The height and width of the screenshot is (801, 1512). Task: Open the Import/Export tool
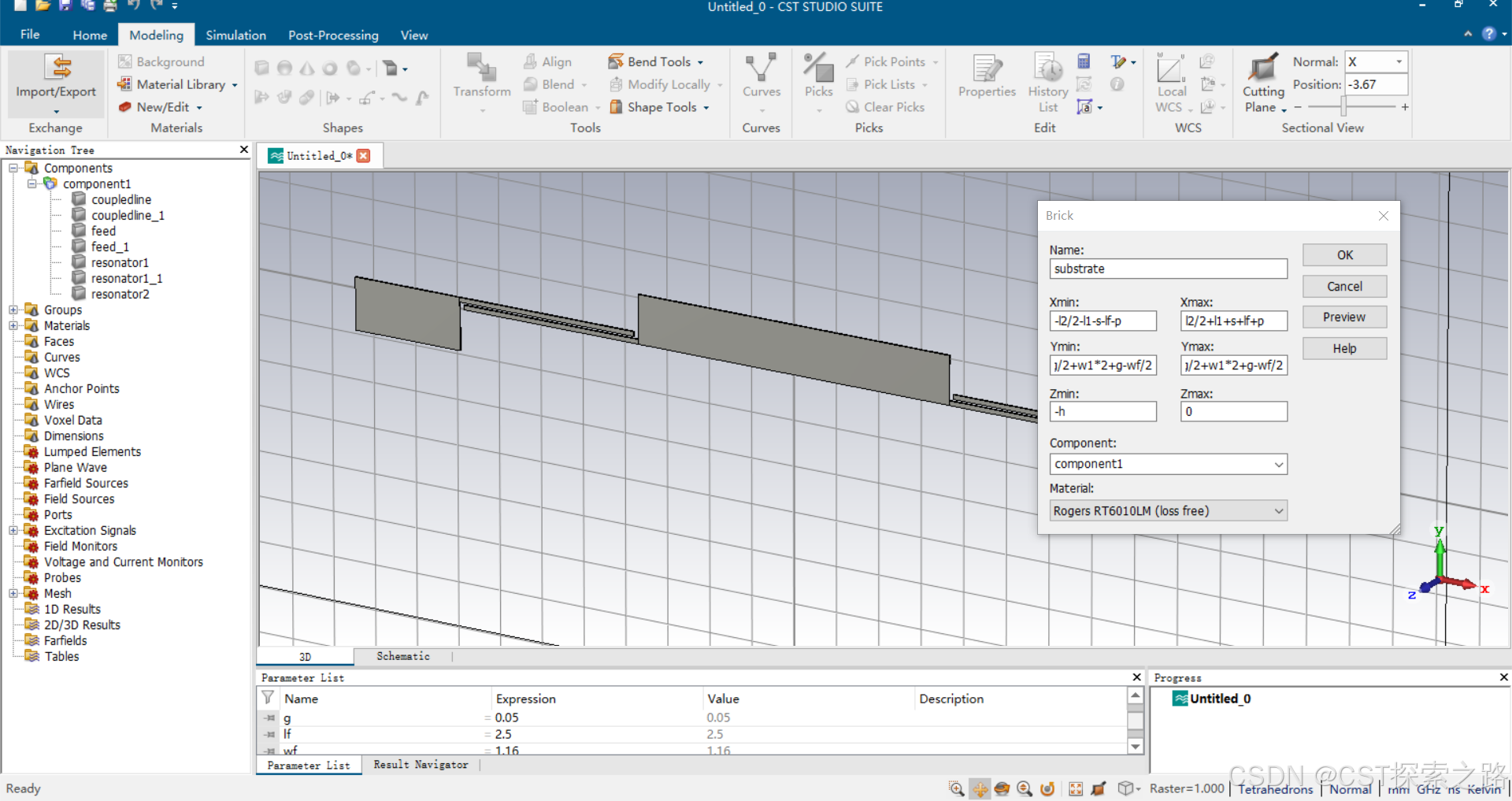pos(56,83)
